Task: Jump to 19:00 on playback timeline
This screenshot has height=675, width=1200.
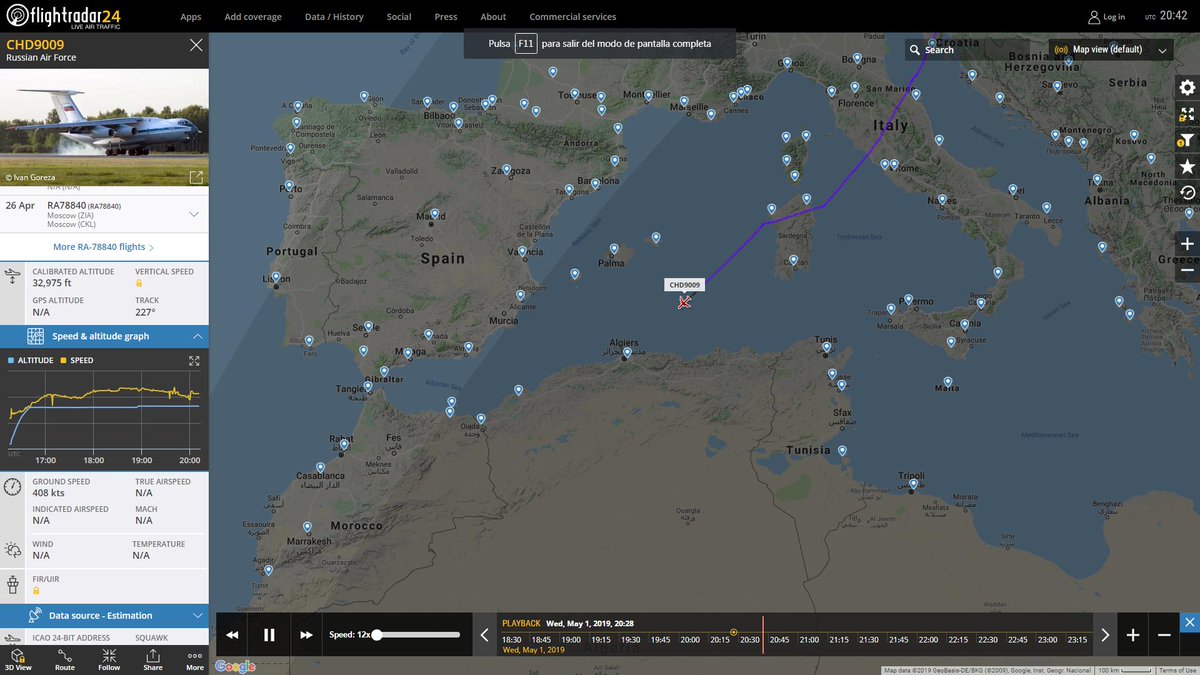Action: coord(571,640)
